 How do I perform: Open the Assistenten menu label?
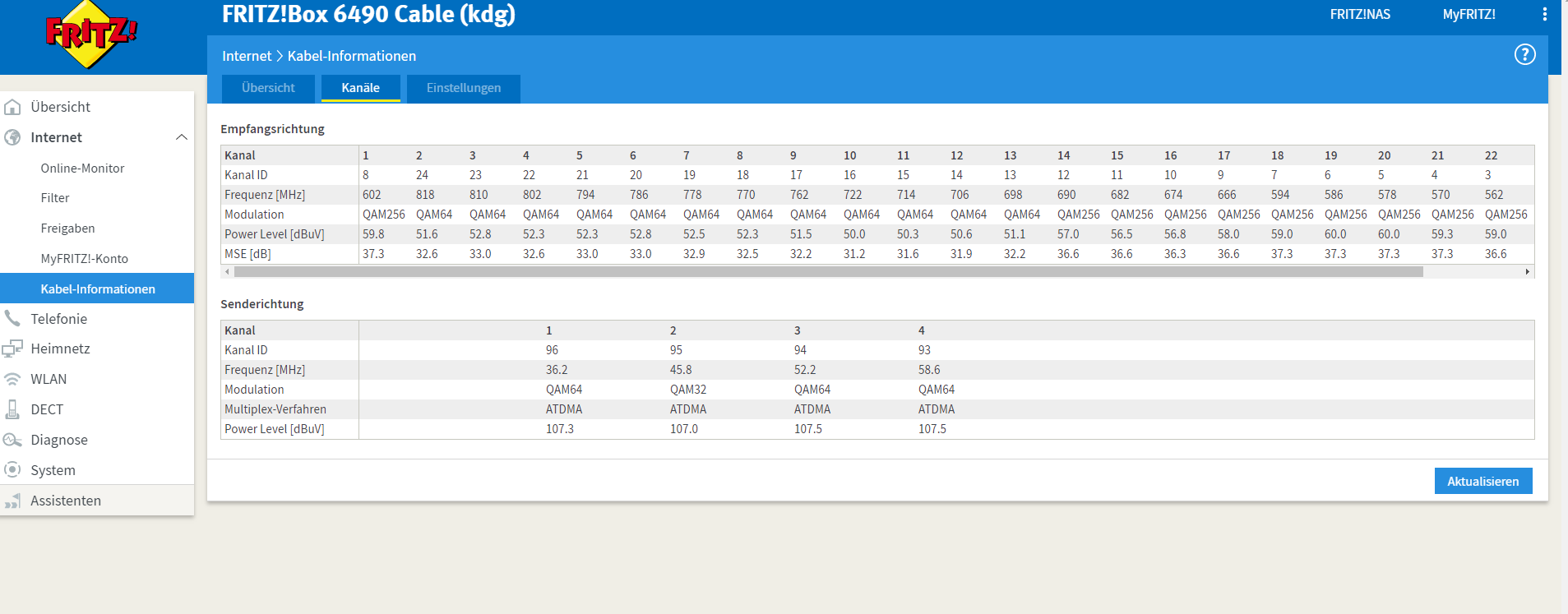pyautogui.click(x=66, y=501)
